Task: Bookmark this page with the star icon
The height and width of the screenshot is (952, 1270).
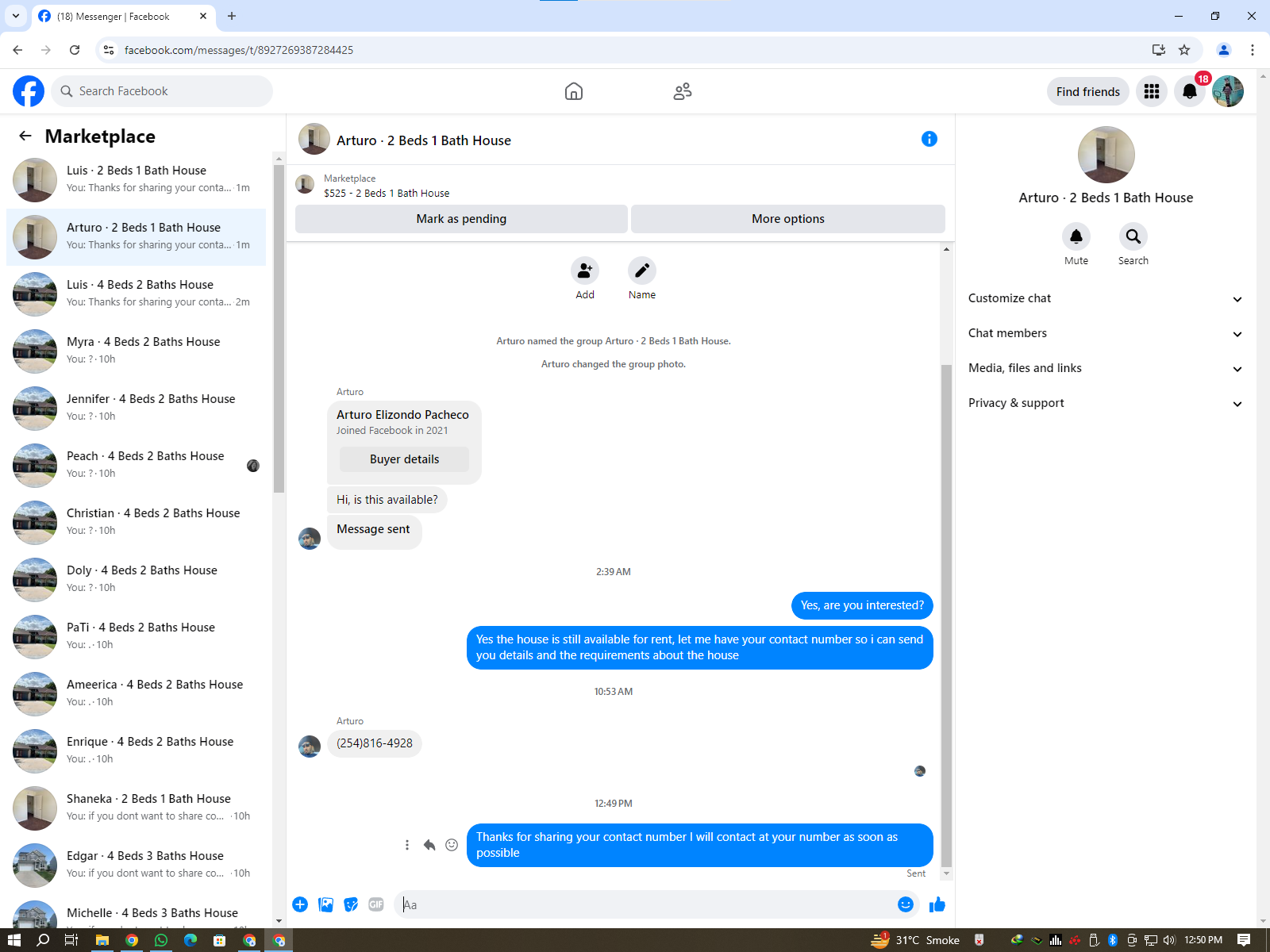Action: point(1184,50)
